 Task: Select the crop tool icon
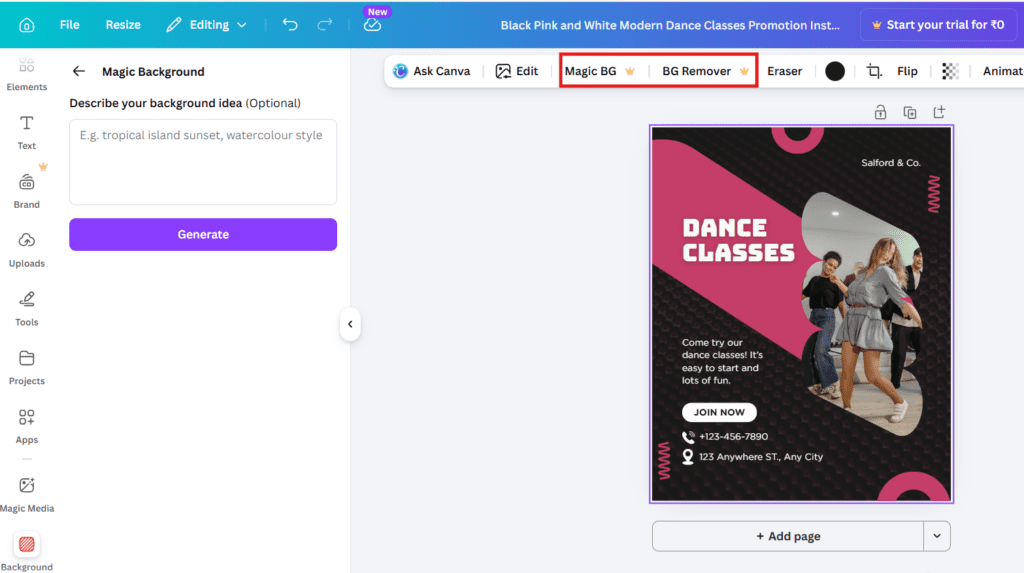click(874, 71)
